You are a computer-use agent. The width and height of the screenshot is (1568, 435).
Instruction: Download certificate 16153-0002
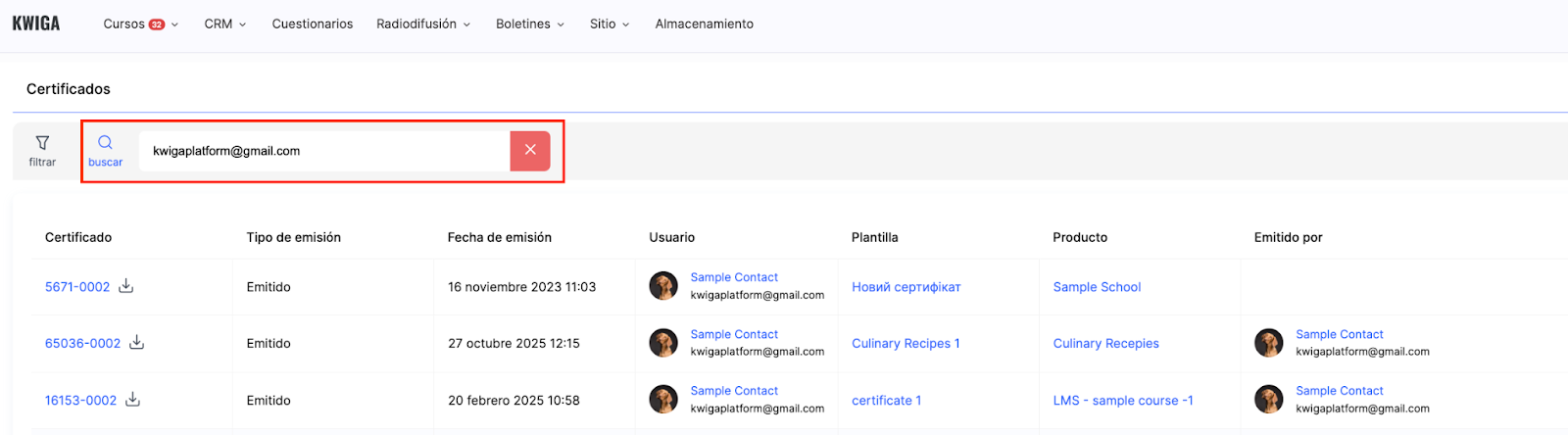[133, 399]
